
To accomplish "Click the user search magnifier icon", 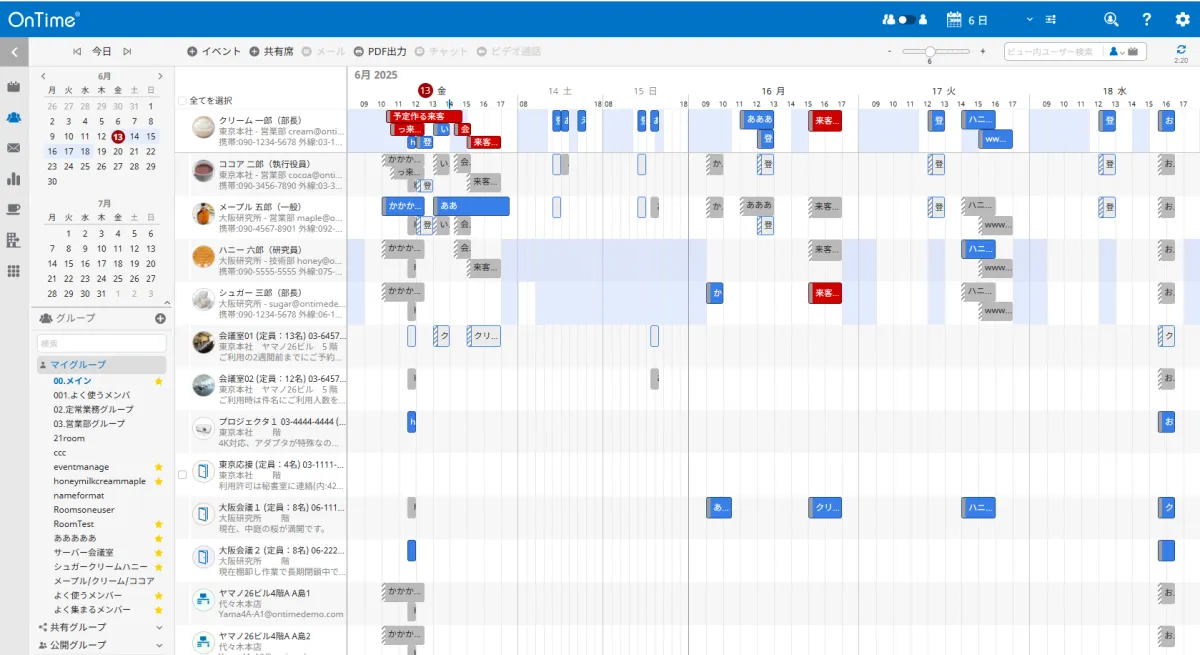I will 1111,19.
